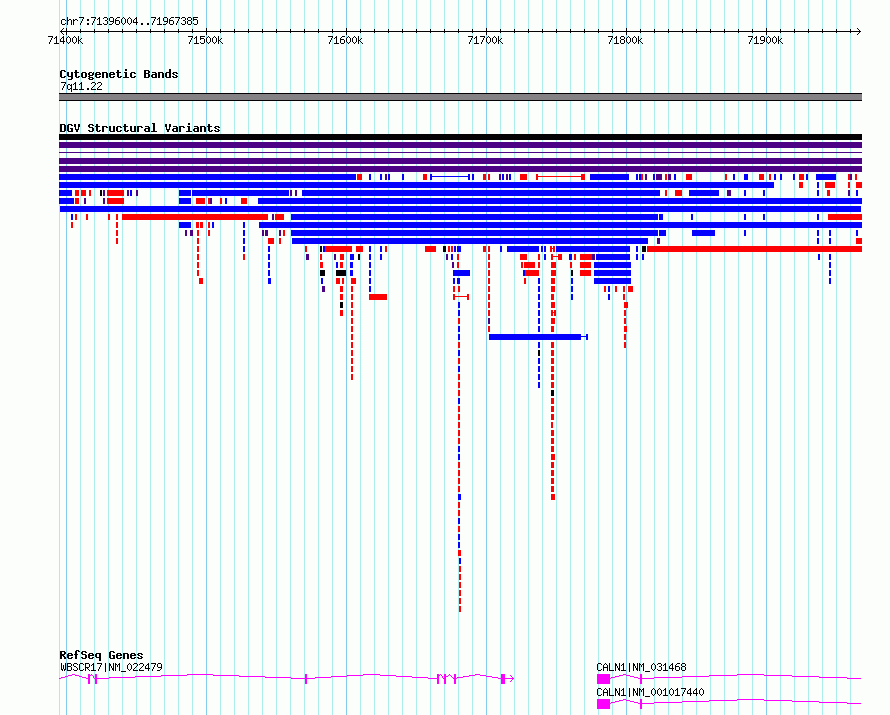Select the DGV Structural Variants track title
The height and width of the screenshot is (715, 890).
coord(140,128)
